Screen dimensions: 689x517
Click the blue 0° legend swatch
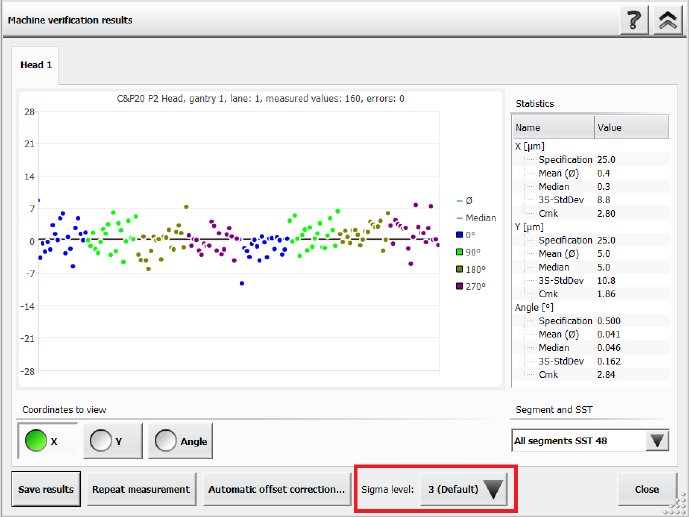coord(460,235)
